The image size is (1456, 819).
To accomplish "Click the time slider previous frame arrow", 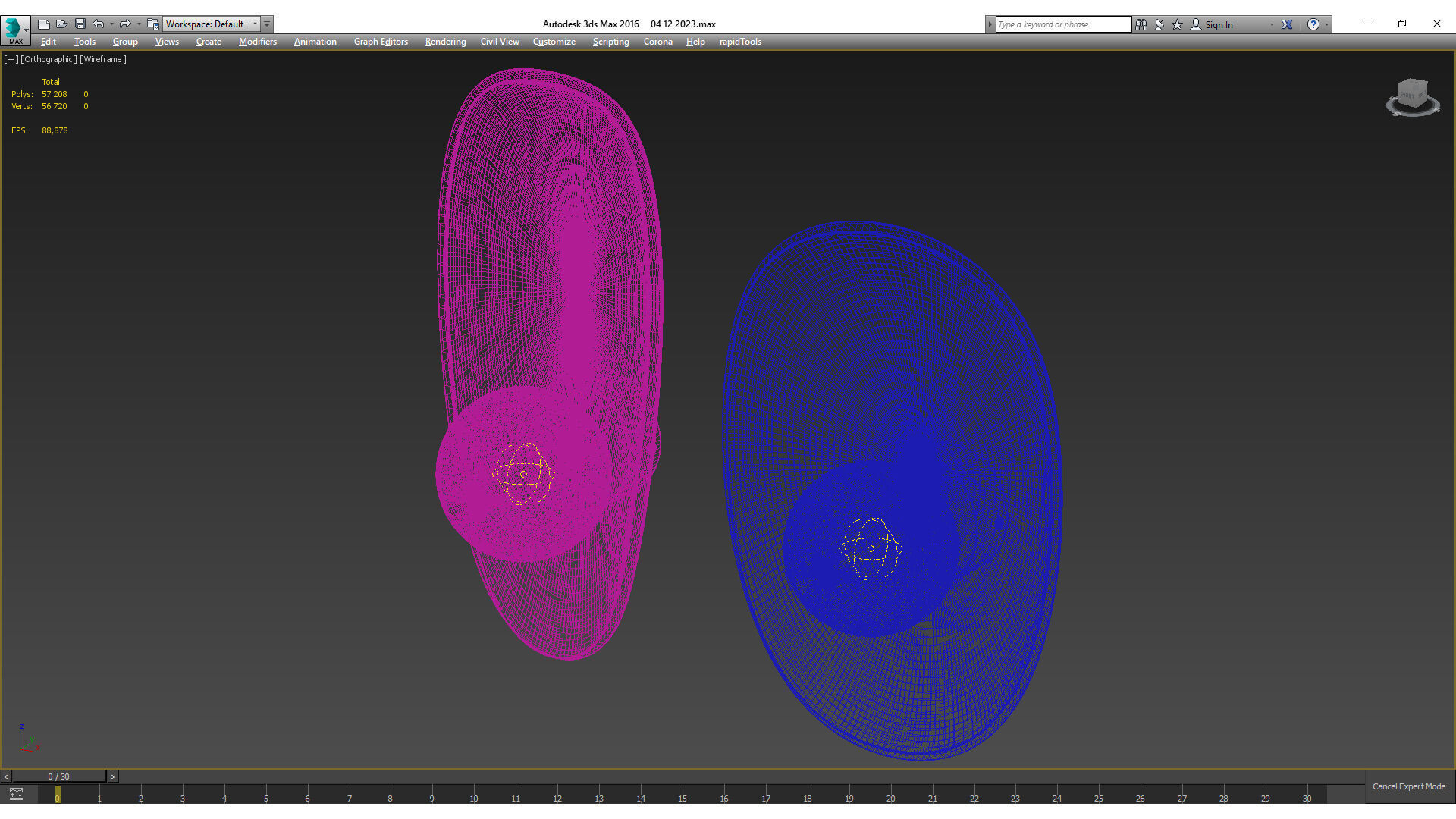I will pos(6,777).
